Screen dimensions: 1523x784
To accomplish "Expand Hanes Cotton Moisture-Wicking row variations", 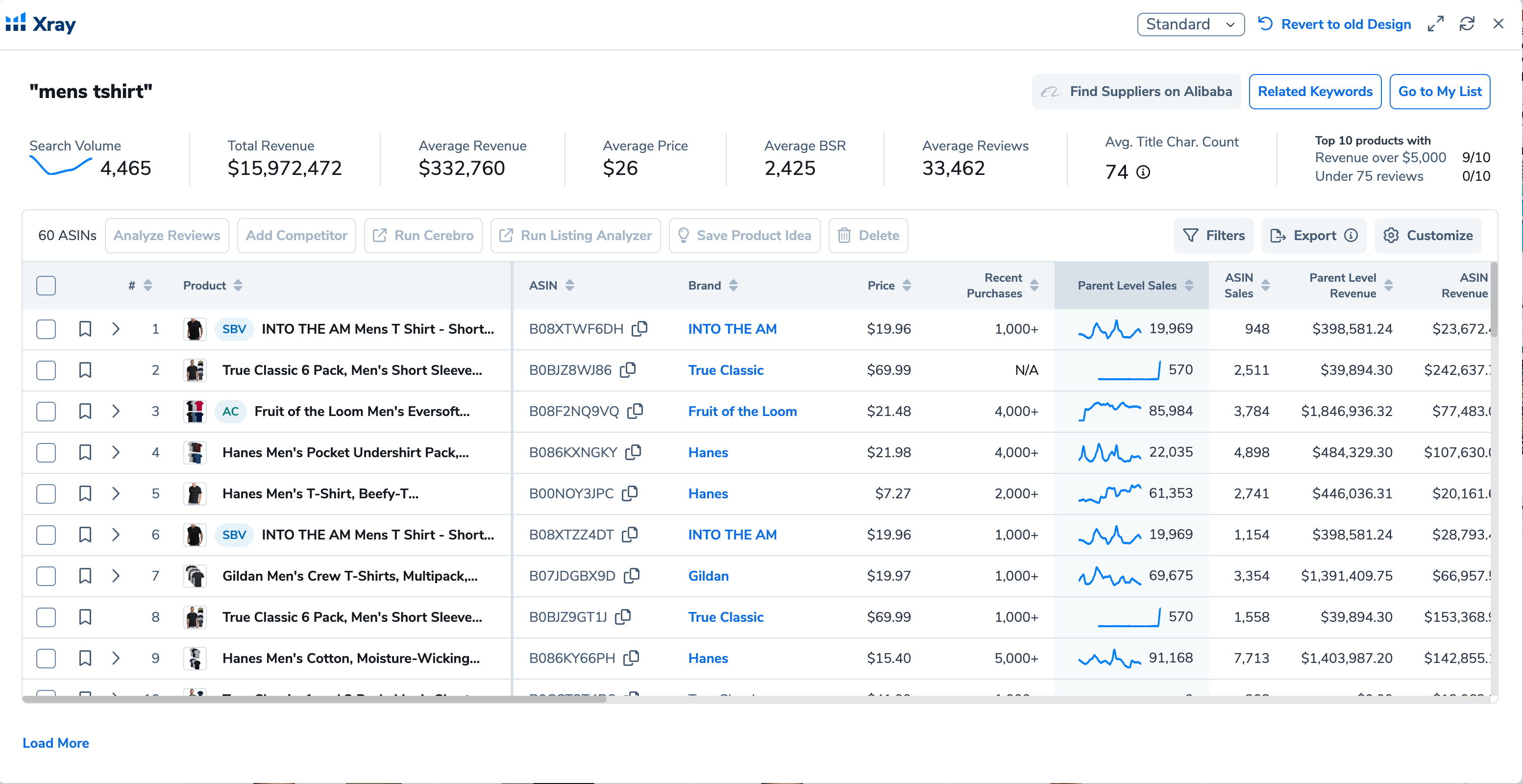I will [116, 658].
